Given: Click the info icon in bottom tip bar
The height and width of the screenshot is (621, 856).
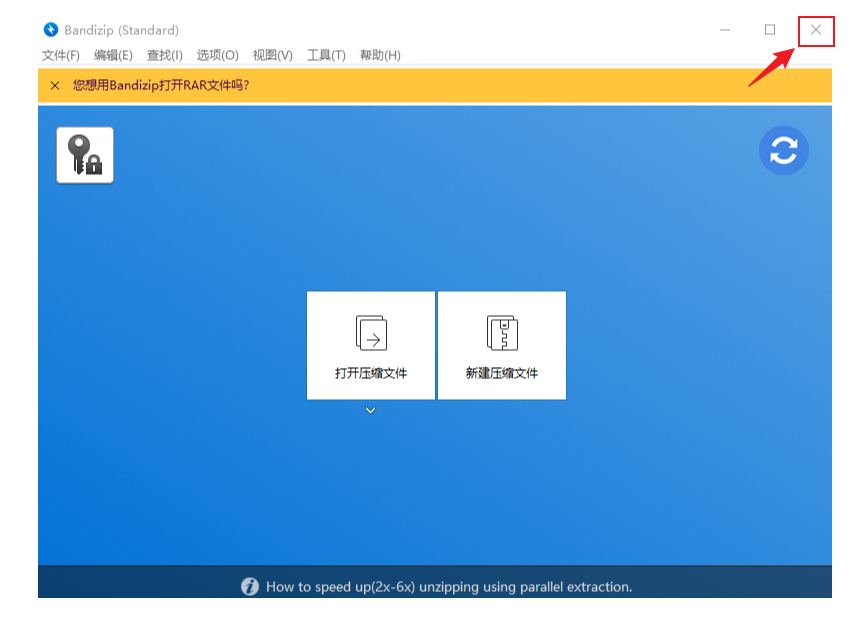Looking at the screenshot, I should [x=250, y=587].
